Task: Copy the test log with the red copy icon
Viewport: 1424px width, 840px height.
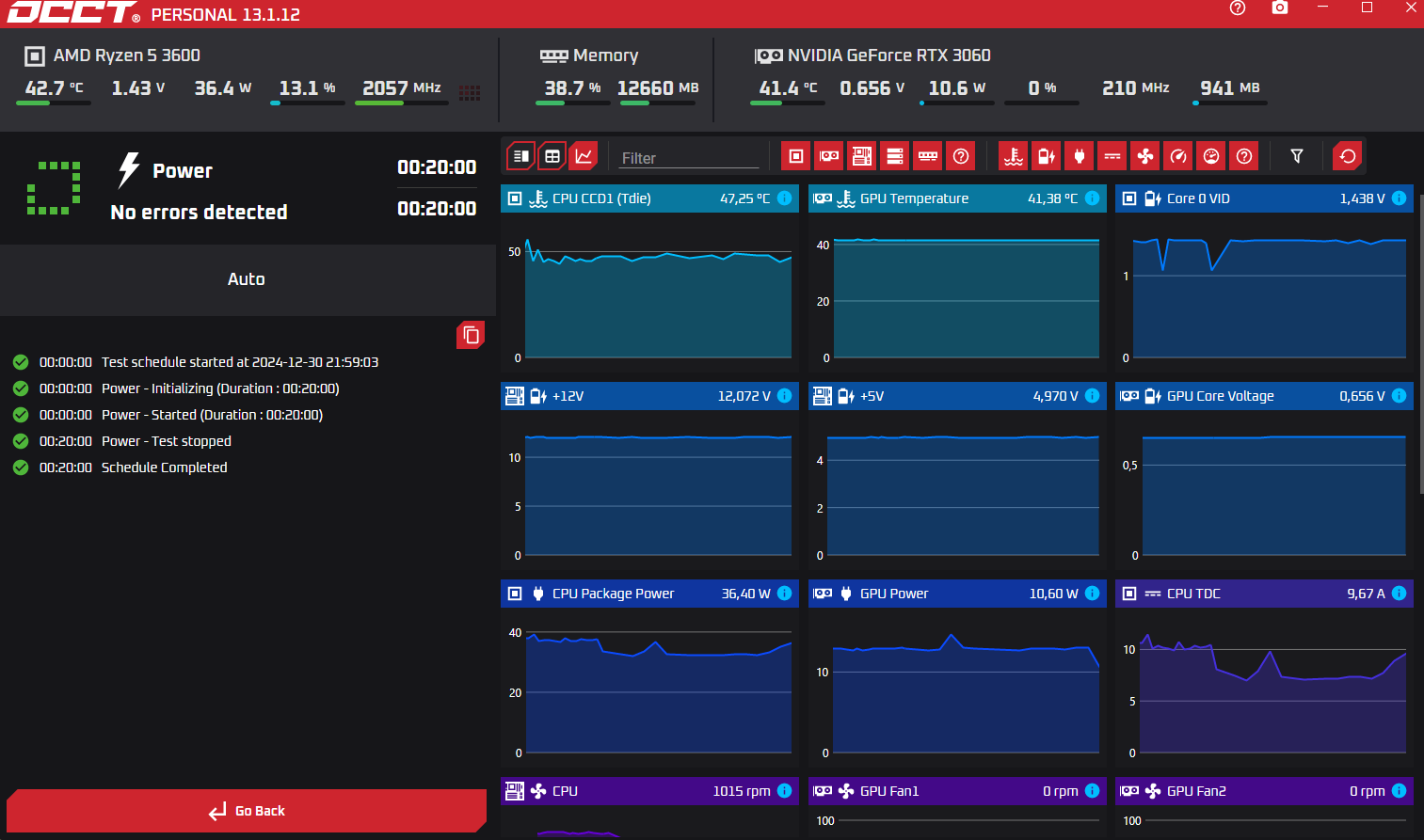Action: pos(471,335)
